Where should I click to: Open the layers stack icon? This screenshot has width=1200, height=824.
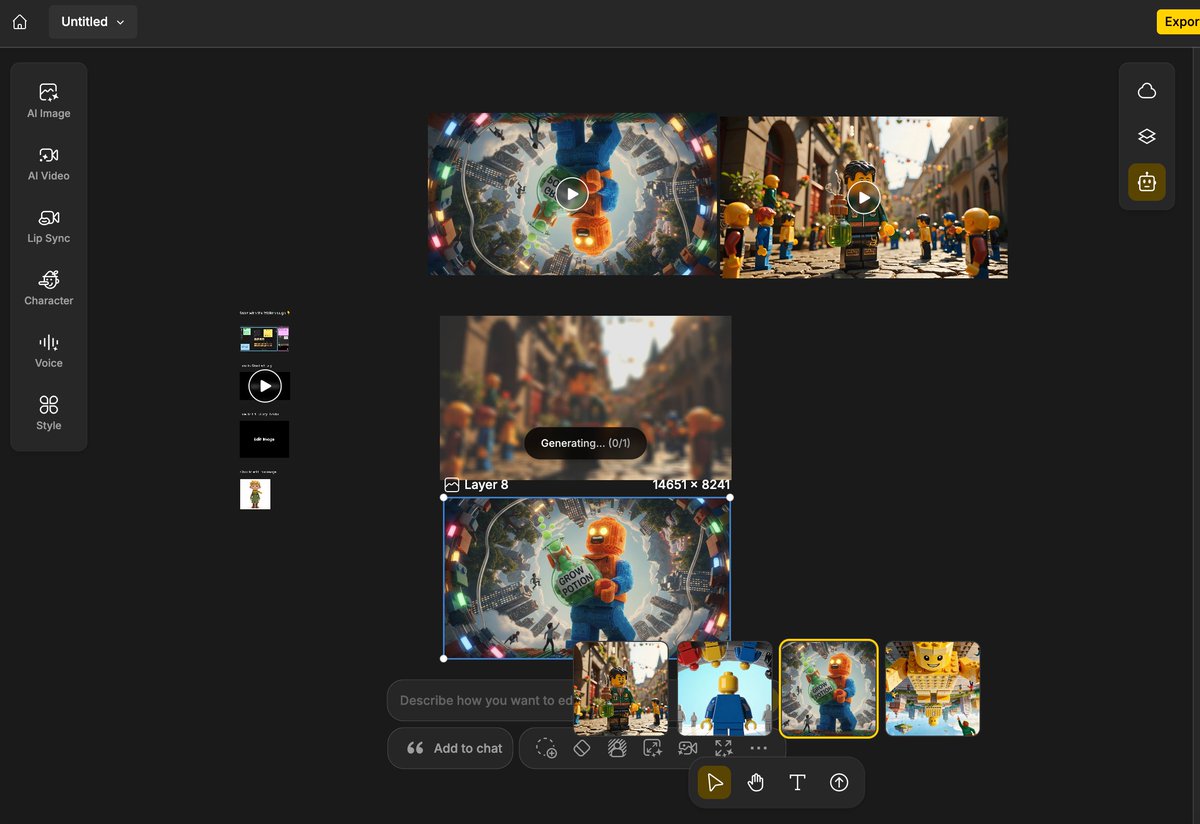coord(1147,137)
